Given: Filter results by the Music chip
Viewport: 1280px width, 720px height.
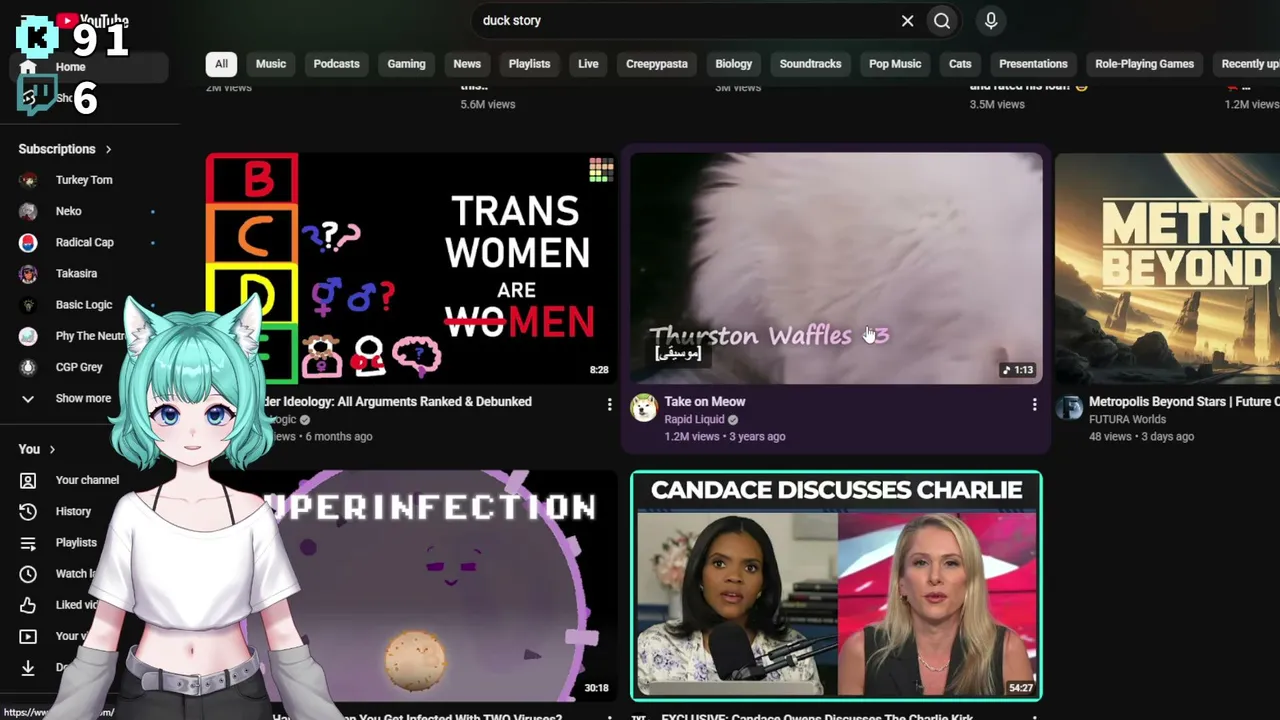Looking at the screenshot, I should (x=271, y=64).
